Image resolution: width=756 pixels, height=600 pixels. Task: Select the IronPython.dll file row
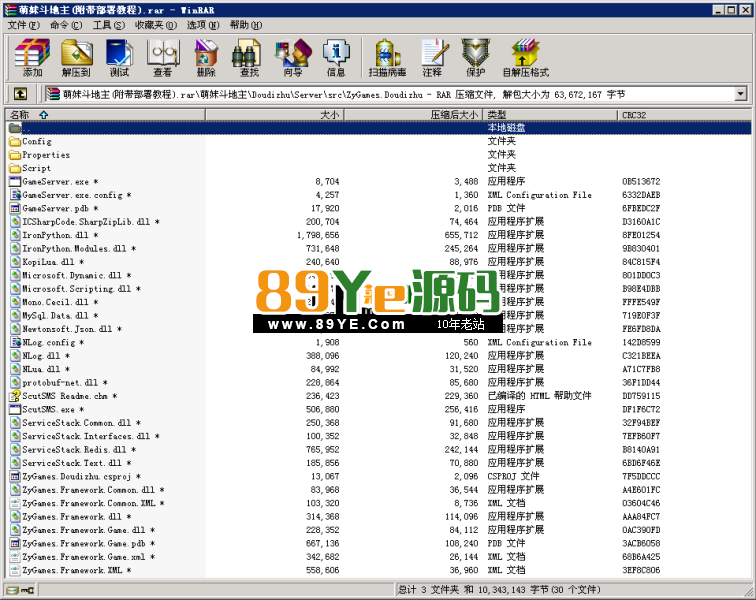coord(378,235)
